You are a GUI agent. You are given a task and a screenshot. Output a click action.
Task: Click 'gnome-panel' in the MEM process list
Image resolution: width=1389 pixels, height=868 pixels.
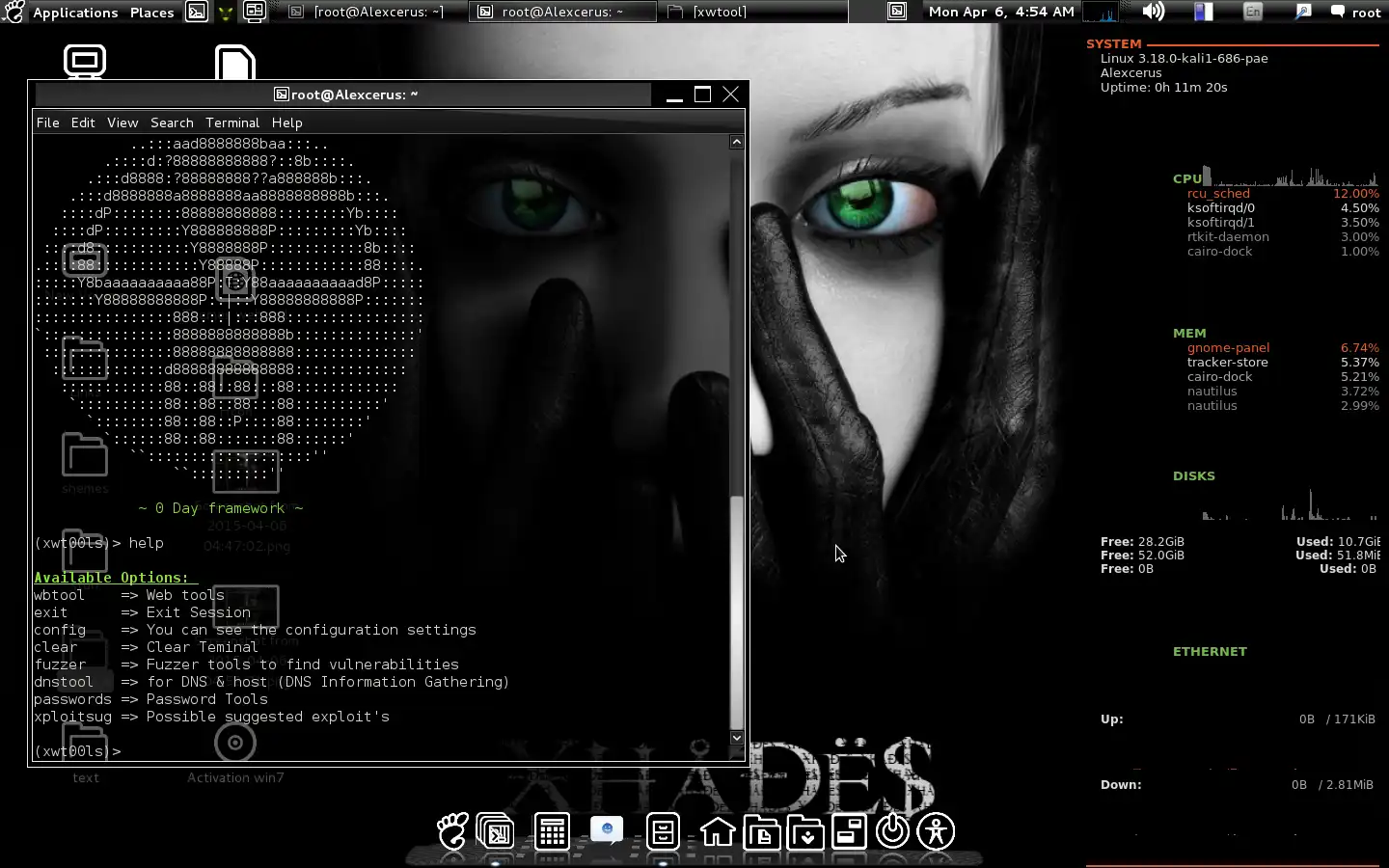(1228, 348)
